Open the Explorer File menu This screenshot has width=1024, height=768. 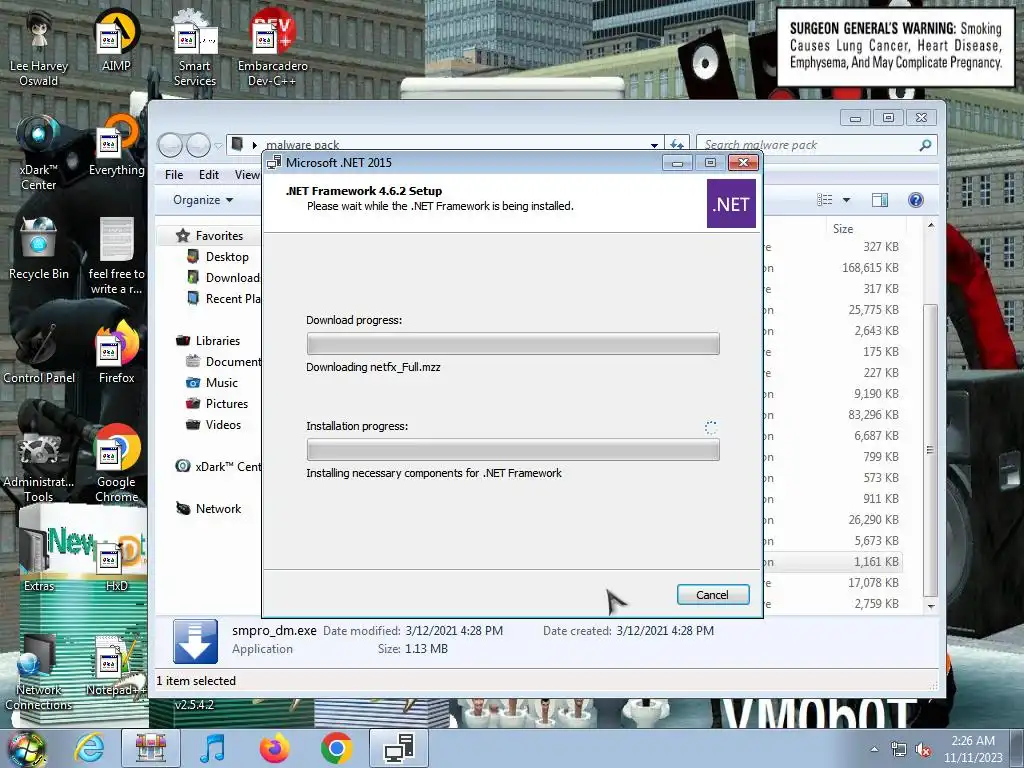pos(174,174)
